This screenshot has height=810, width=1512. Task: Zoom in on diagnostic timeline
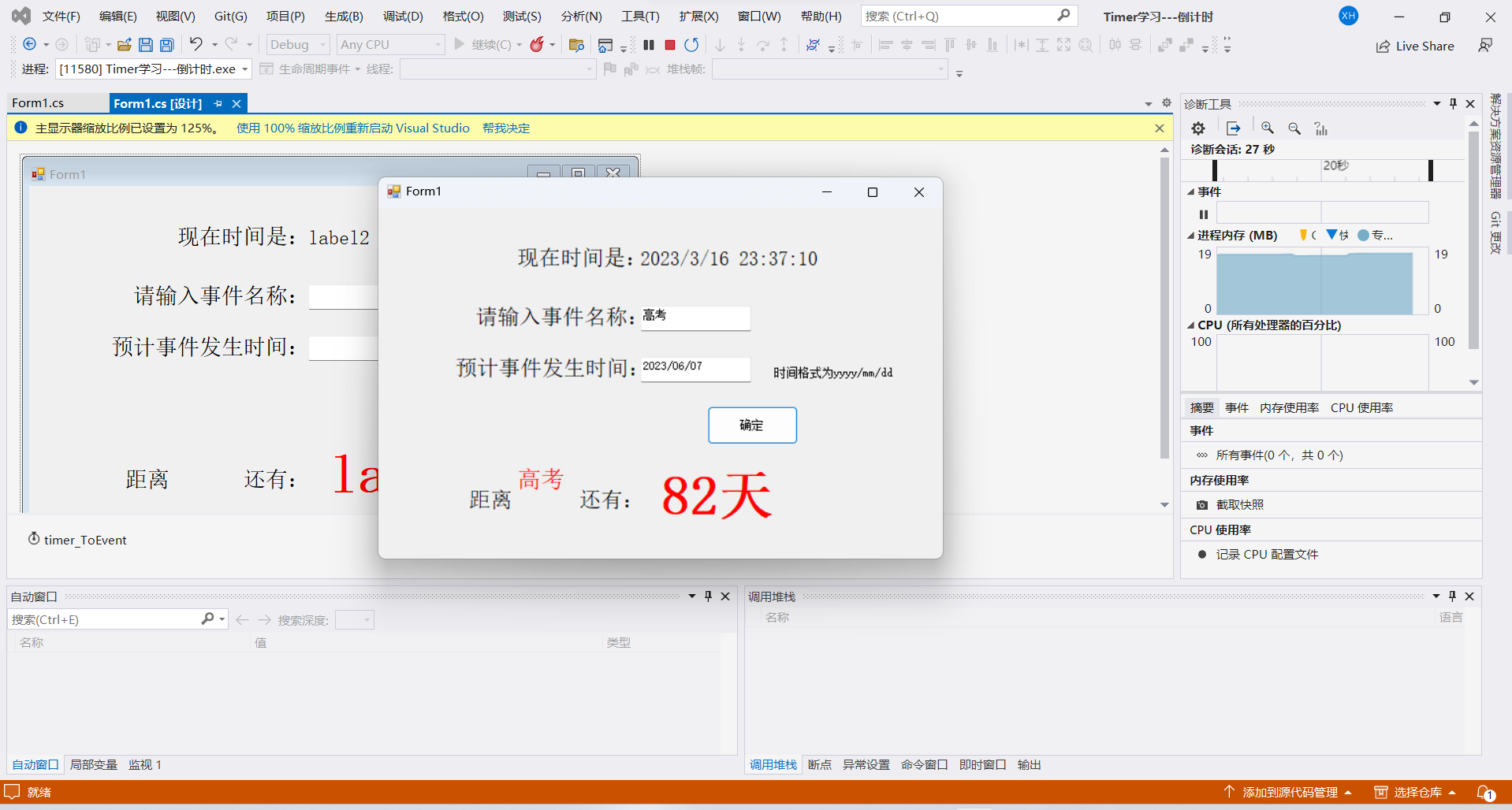pyautogui.click(x=1268, y=128)
